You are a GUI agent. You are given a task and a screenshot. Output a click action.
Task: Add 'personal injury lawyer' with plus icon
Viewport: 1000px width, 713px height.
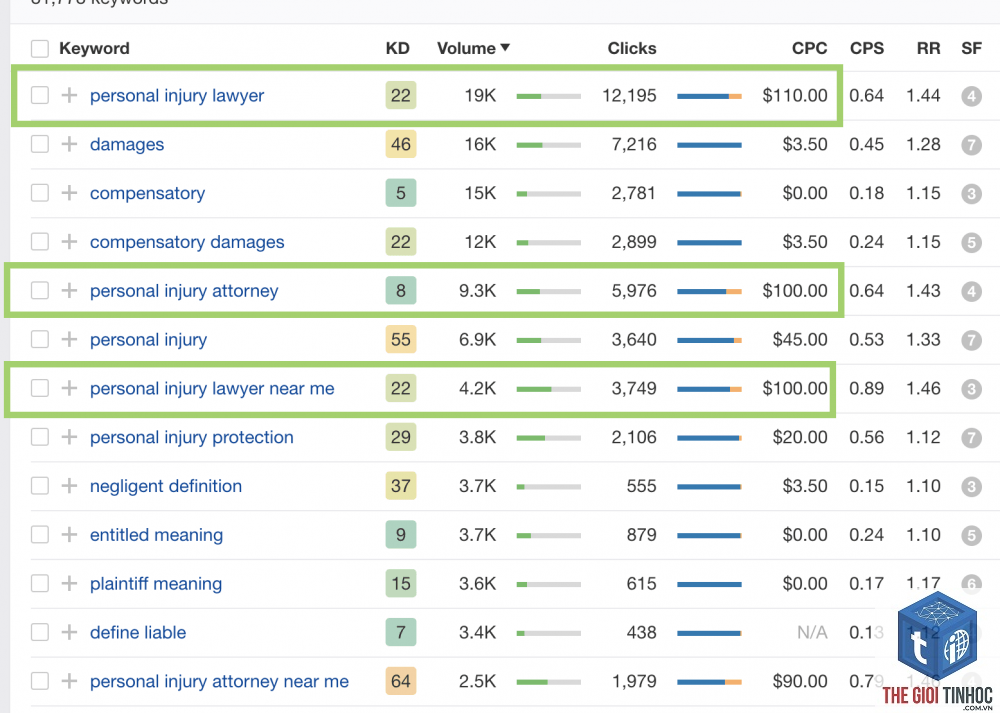point(69,96)
